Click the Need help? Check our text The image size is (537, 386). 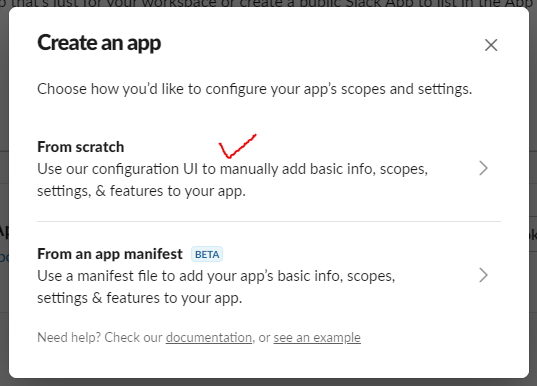point(100,338)
